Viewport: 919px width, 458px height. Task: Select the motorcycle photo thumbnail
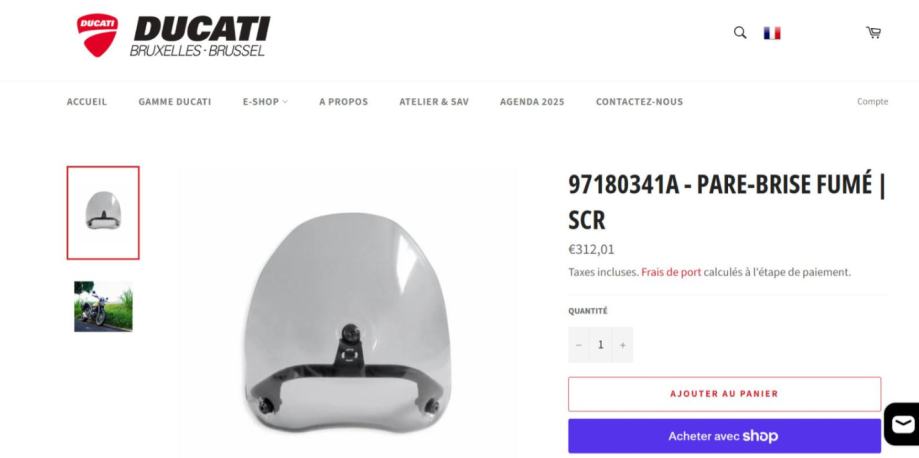coord(103,306)
